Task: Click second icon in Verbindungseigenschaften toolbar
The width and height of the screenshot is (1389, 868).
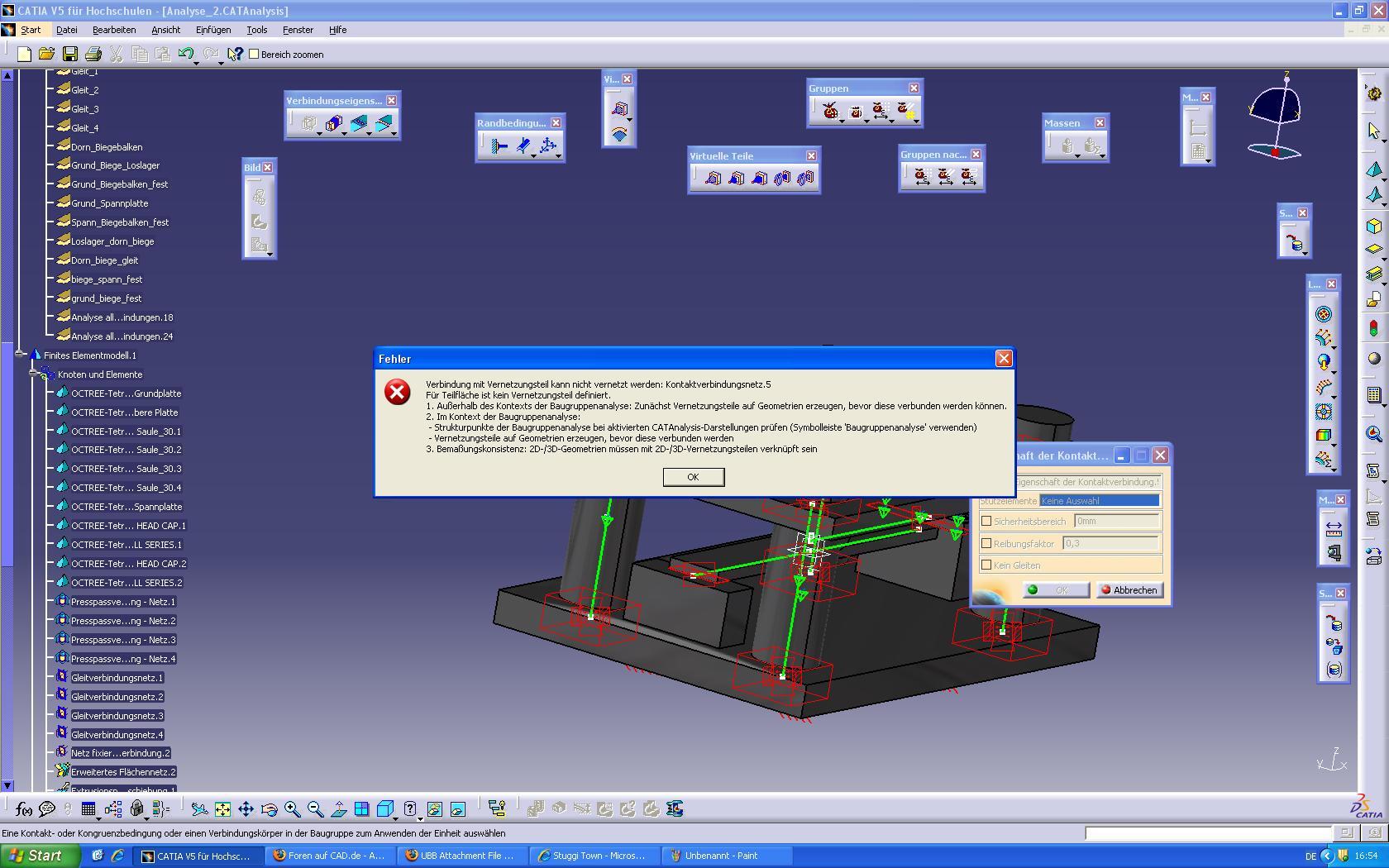Action: [334, 124]
